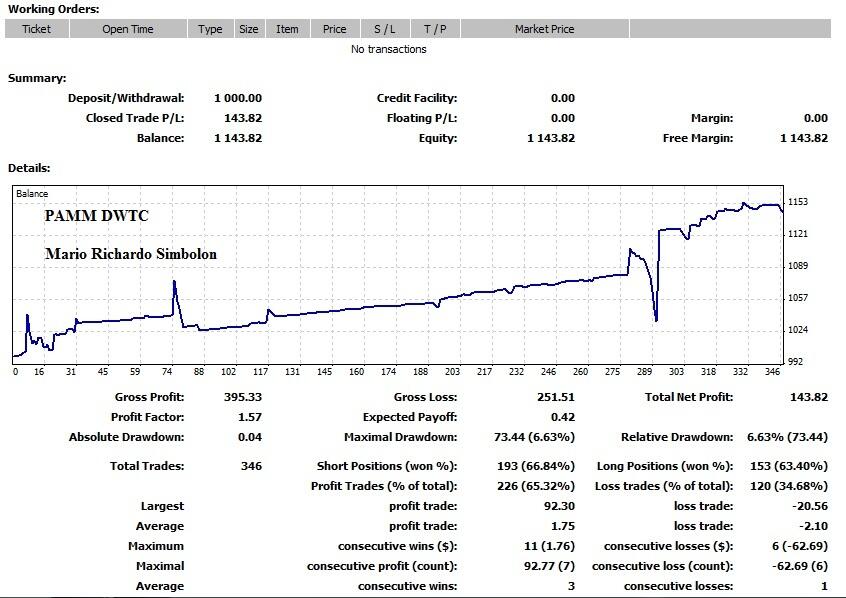Select the Equity value 1 143.82

click(551, 138)
